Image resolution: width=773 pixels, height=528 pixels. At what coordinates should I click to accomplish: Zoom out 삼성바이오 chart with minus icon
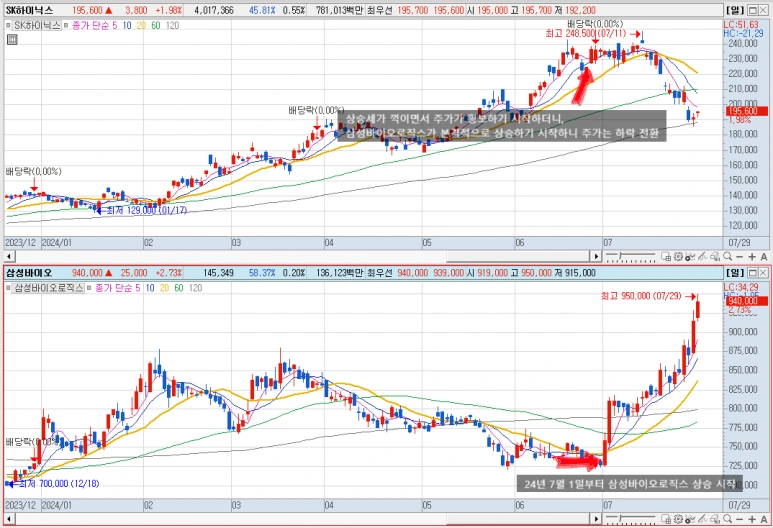[x=739, y=519]
